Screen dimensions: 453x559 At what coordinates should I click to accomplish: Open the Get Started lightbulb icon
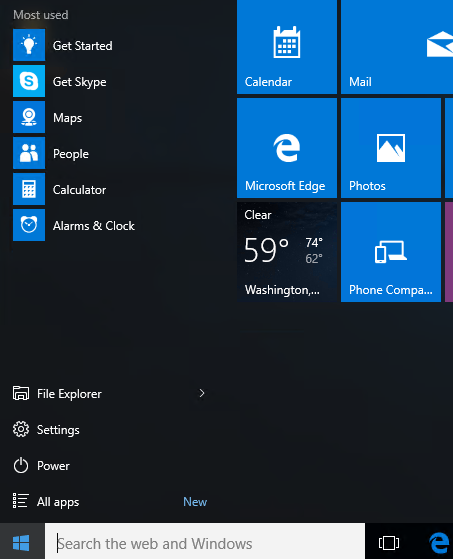(29, 45)
